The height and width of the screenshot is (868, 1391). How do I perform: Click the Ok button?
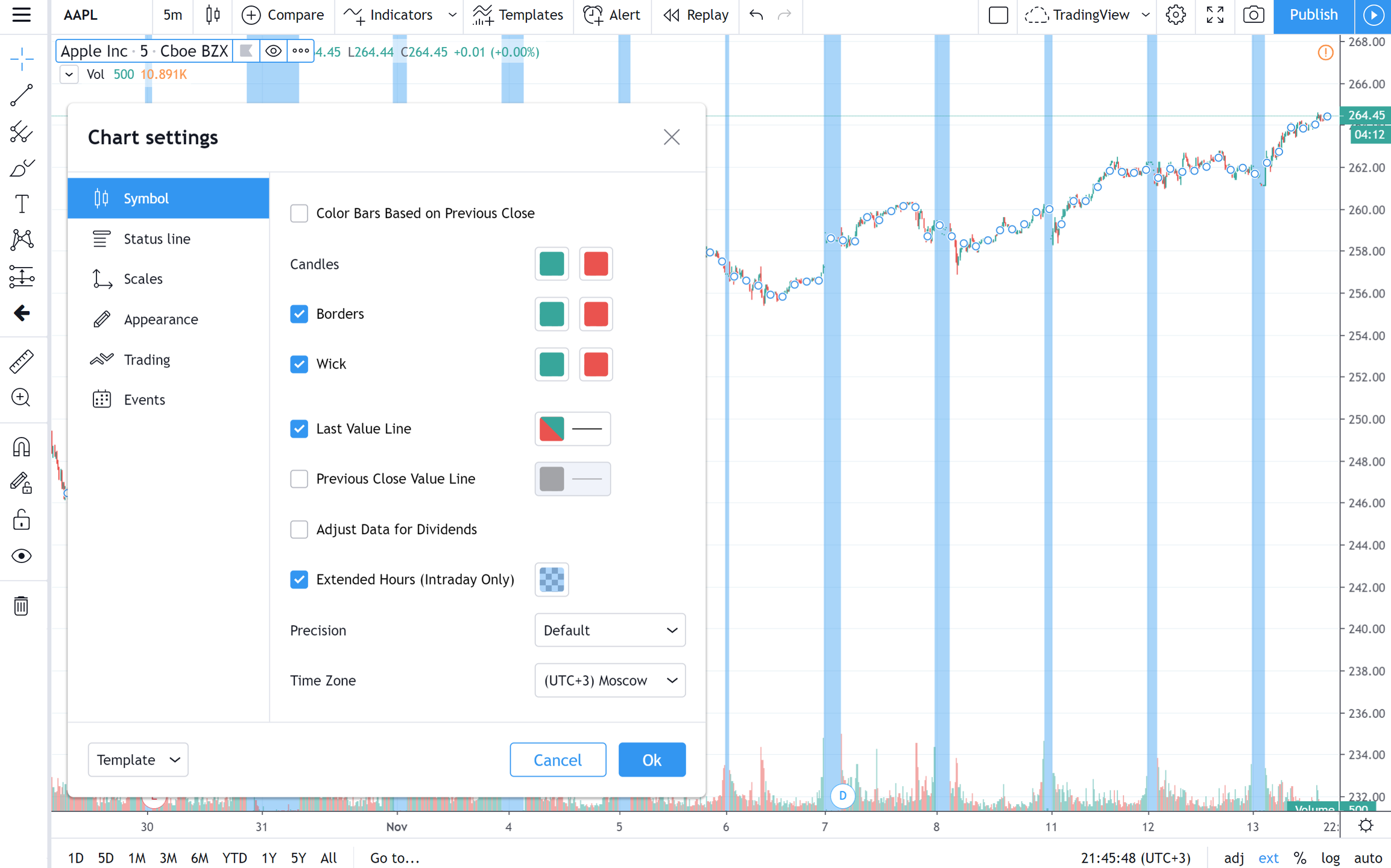(x=652, y=759)
